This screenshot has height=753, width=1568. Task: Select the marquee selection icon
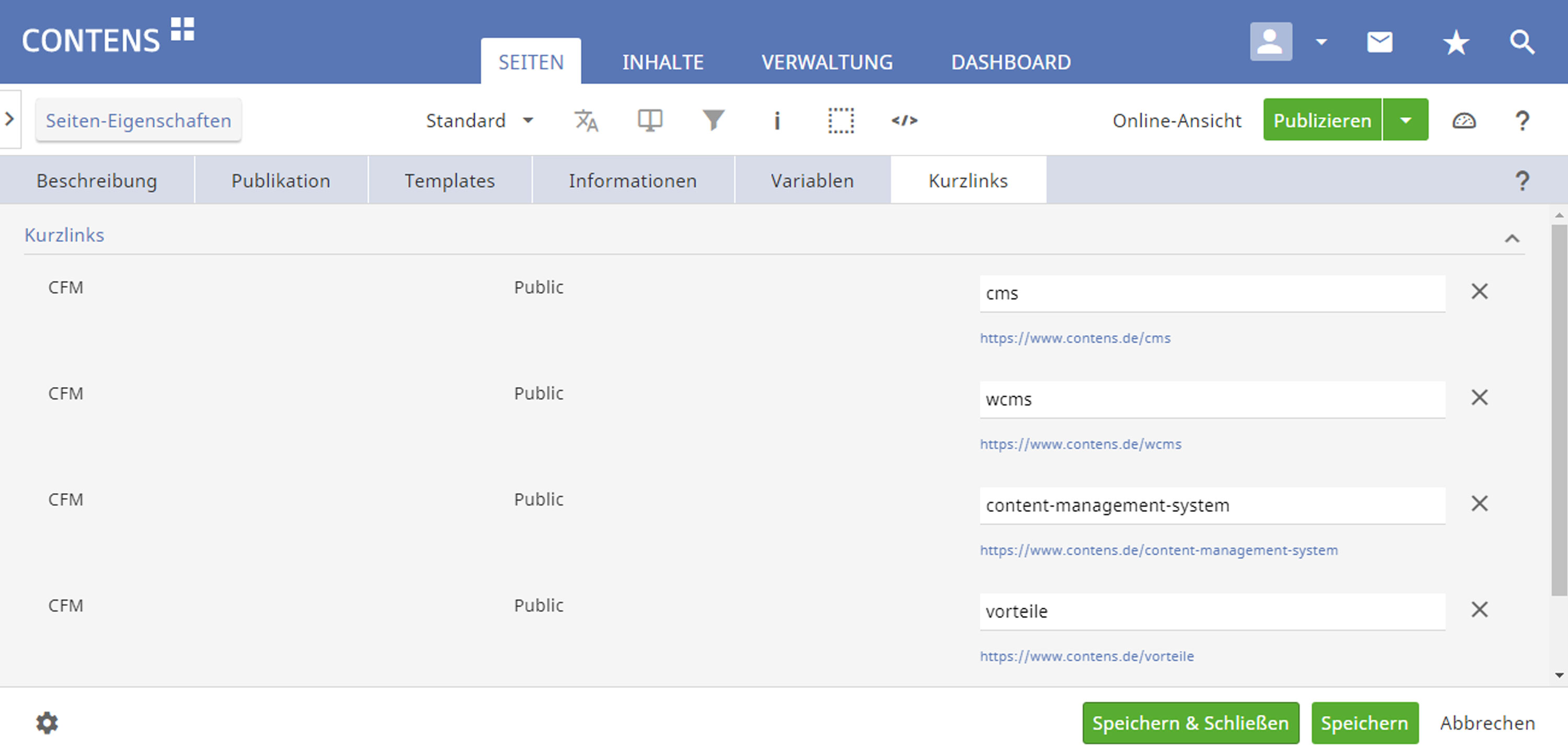[841, 120]
